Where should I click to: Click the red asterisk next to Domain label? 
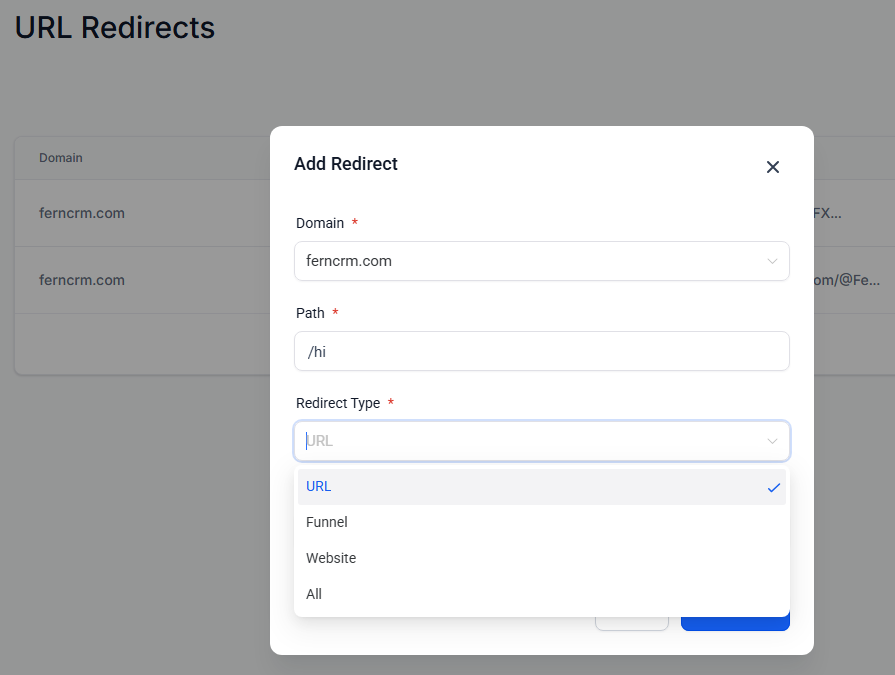[x=356, y=223]
